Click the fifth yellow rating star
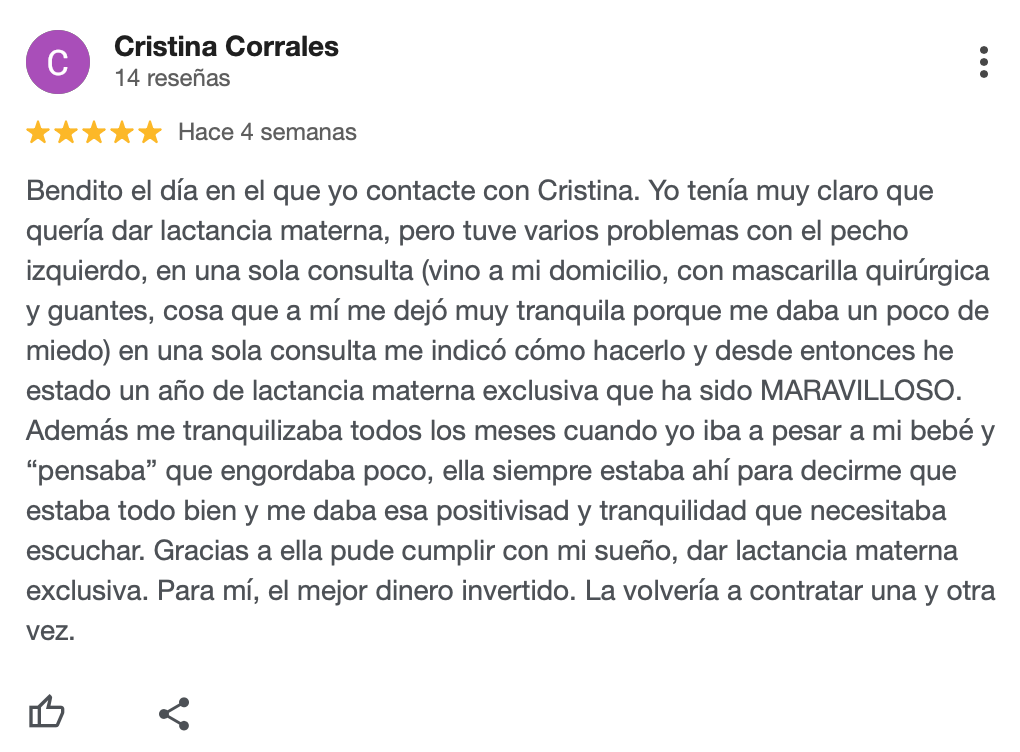Viewport: 1020px width, 752px height. pyautogui.click(x=150, y=132)
